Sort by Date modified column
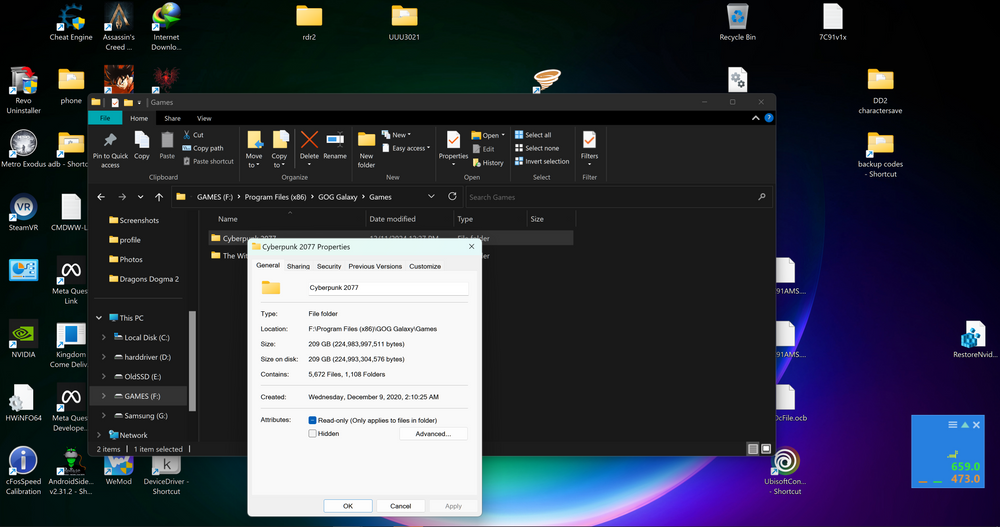This screenshot has height=527, width=1000. (392, 219)
